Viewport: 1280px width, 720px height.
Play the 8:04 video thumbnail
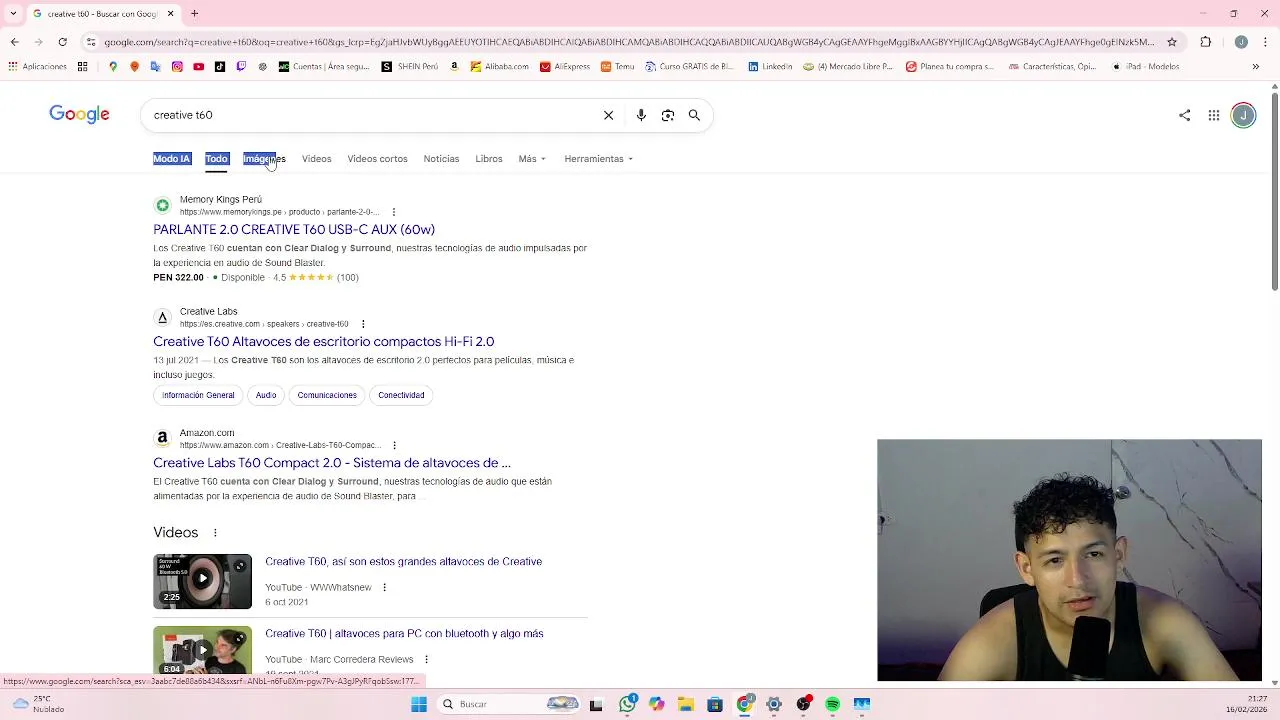[202, 651]
